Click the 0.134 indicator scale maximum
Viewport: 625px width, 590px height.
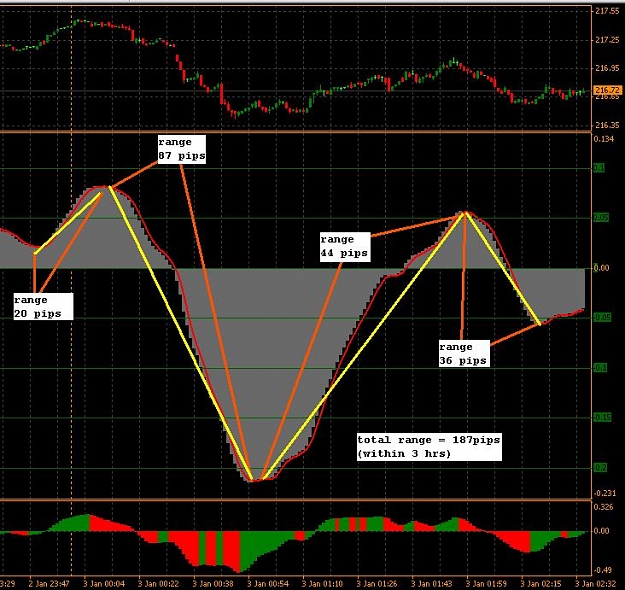604,139
